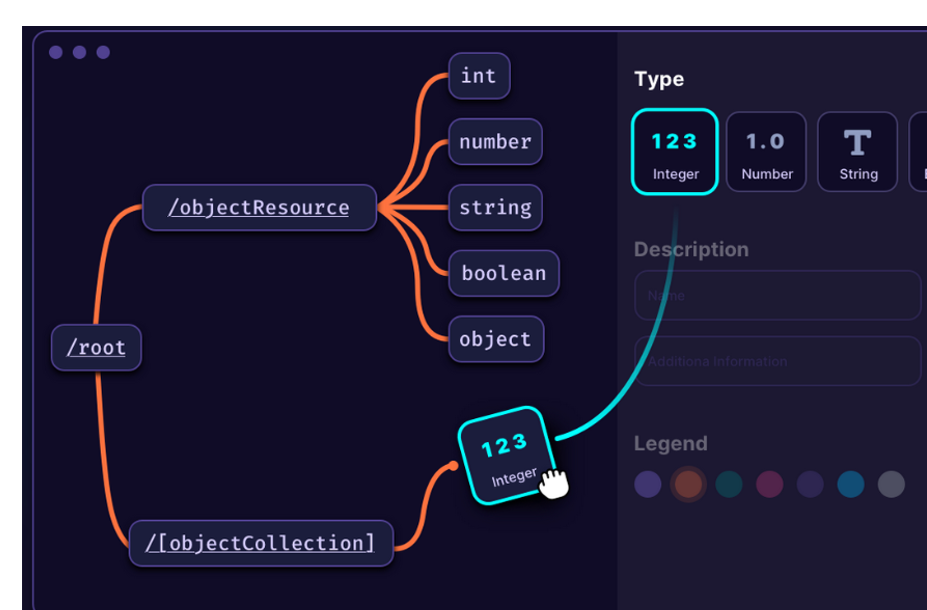This screenshot has width=927, height=610.
Task: Click the dragged "123 Integer" node on canvas
Action: pyautogui.click(x=505, y=455)
